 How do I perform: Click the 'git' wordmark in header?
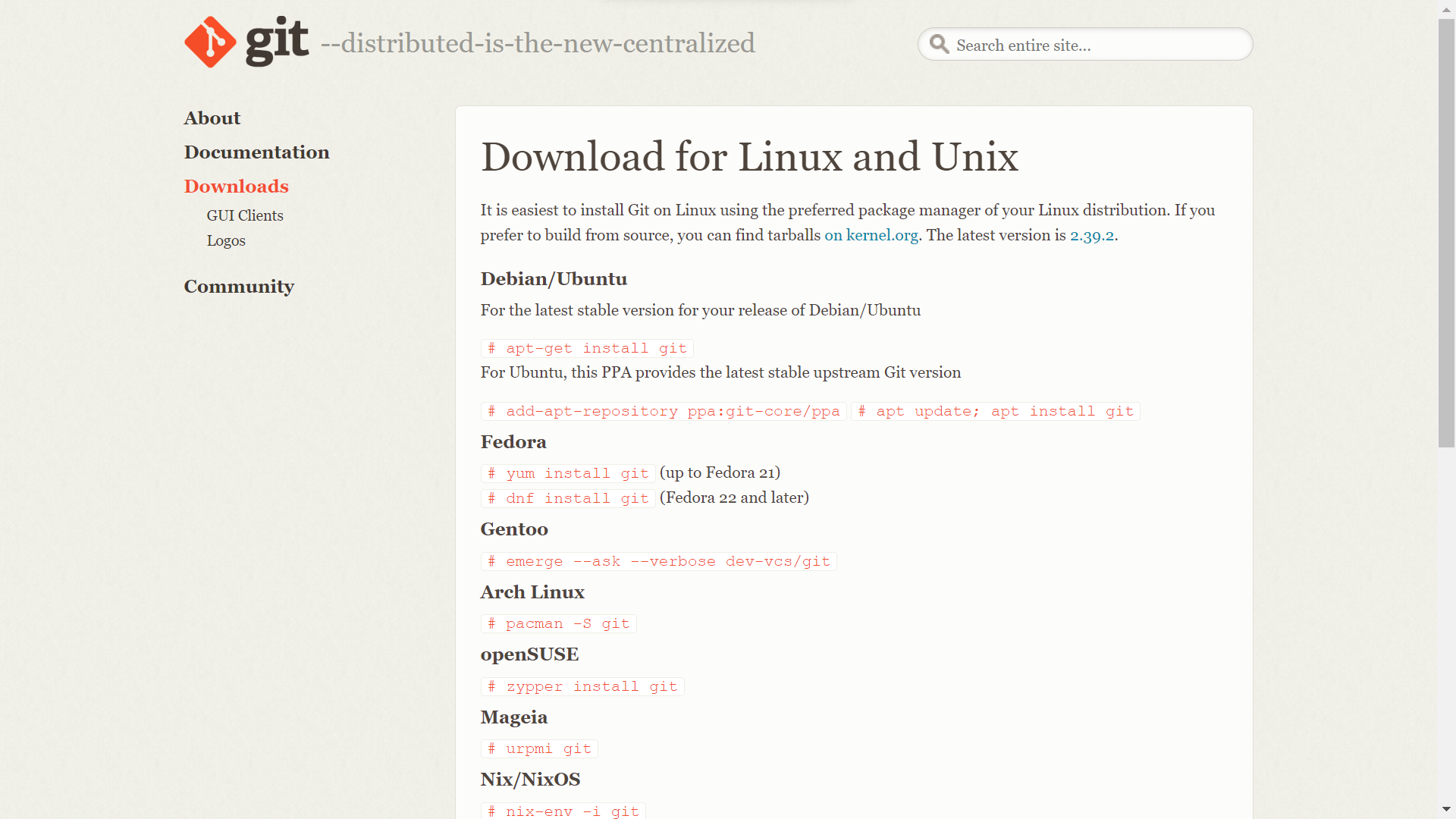(277, 41)
